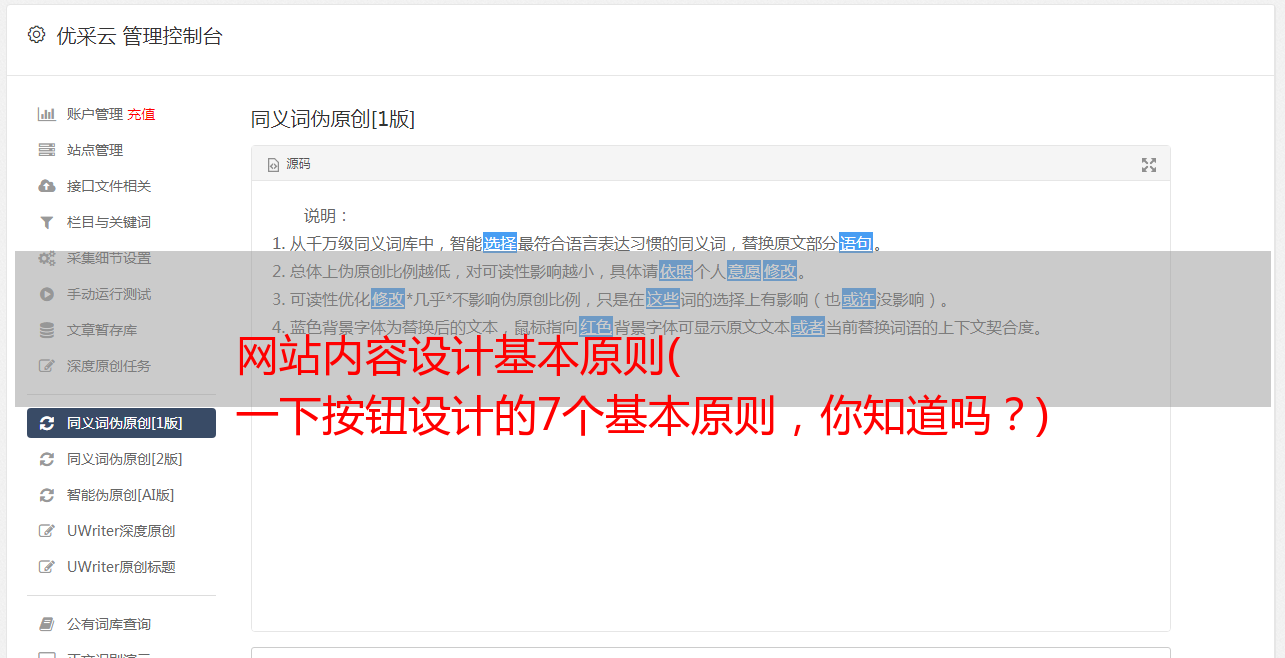The height and width of the screenshot is (658, 1285).
Task: Click highlighted word 选择 in line 1
Action: pos(500,243)
